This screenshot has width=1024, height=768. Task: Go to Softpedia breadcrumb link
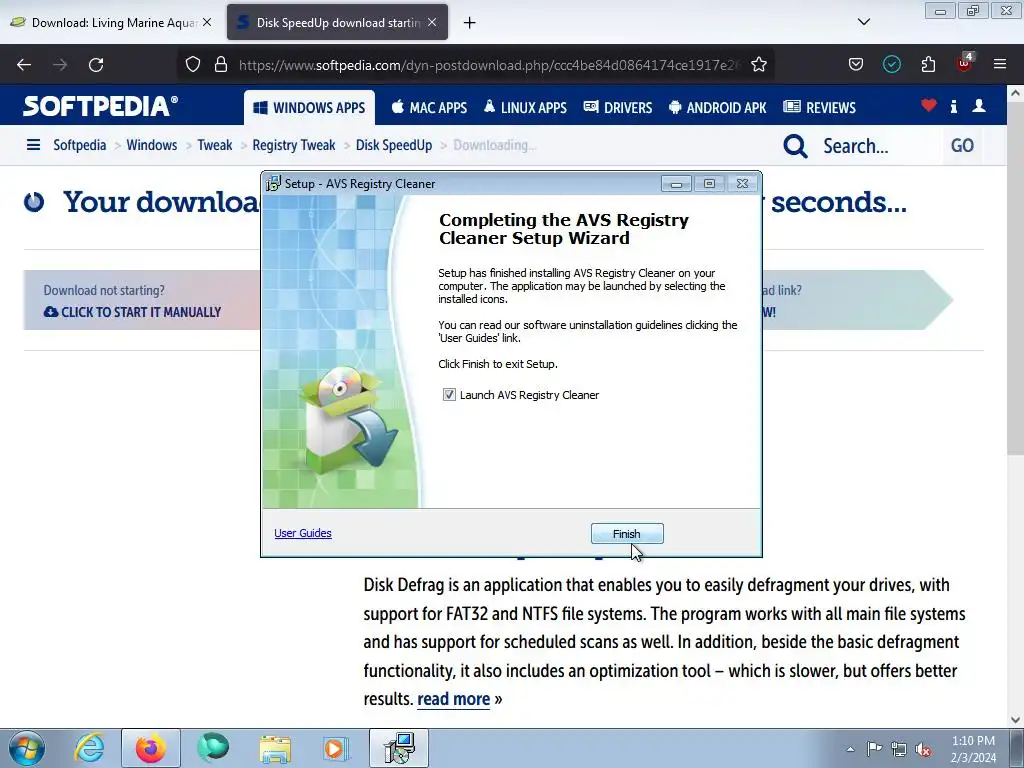pos(80,145)
